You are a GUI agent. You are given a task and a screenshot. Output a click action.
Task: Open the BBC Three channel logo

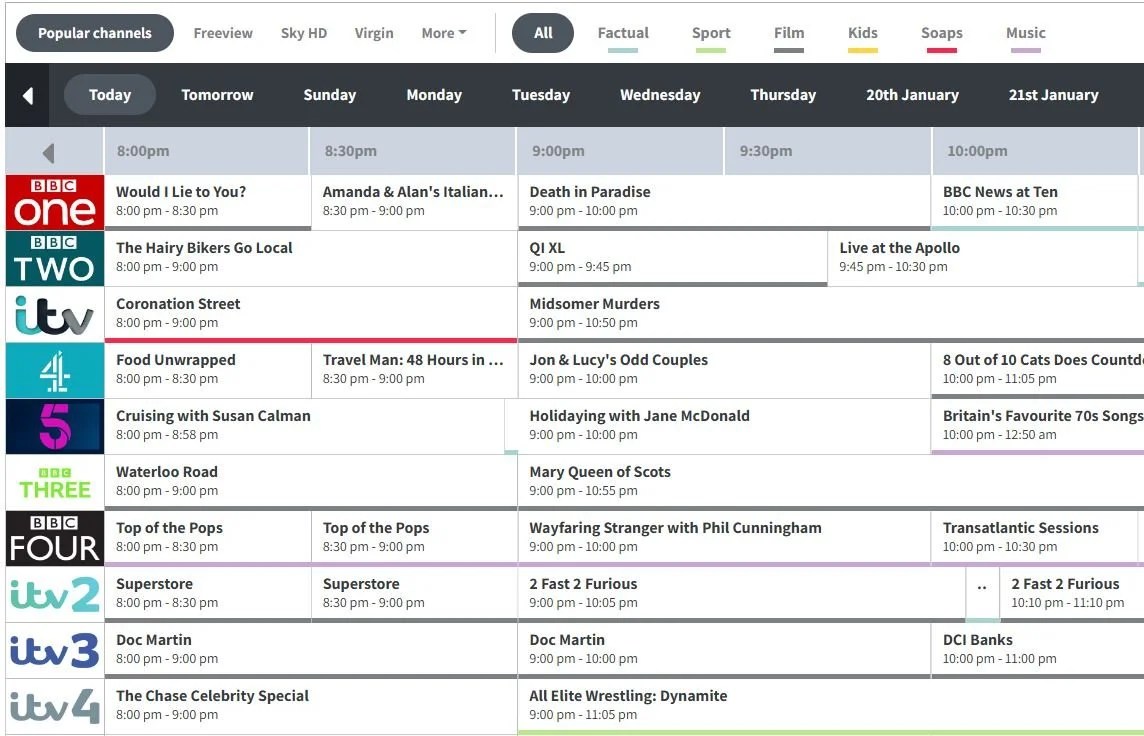55,482
